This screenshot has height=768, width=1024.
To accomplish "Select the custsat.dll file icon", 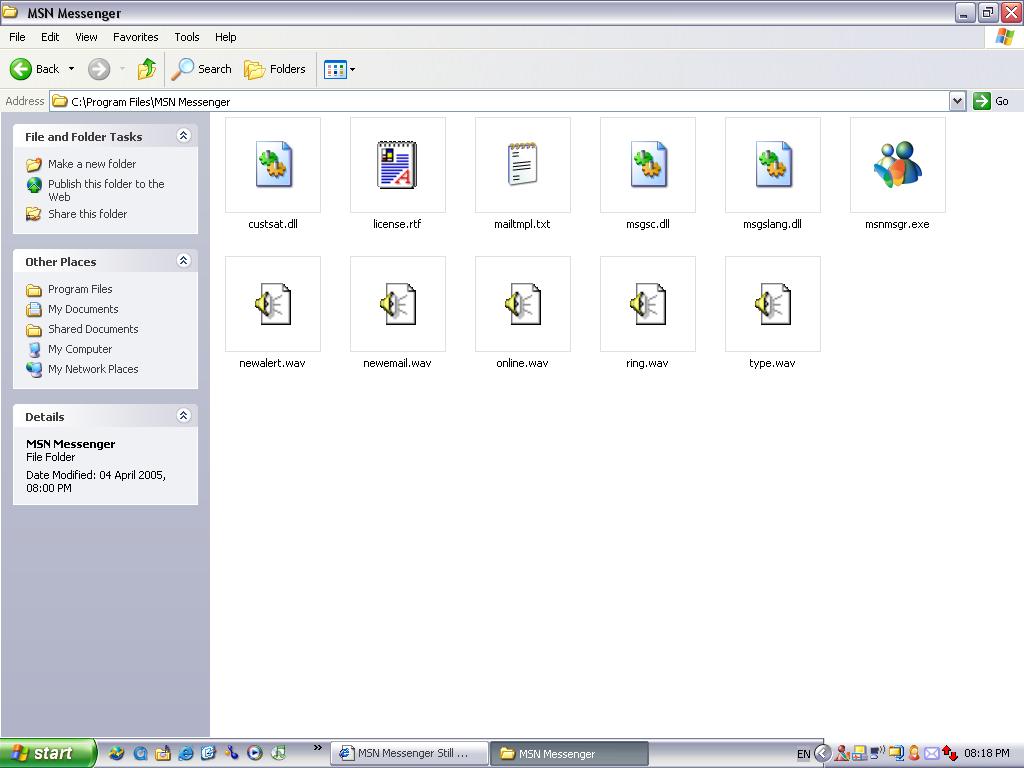I will (273, 165).
